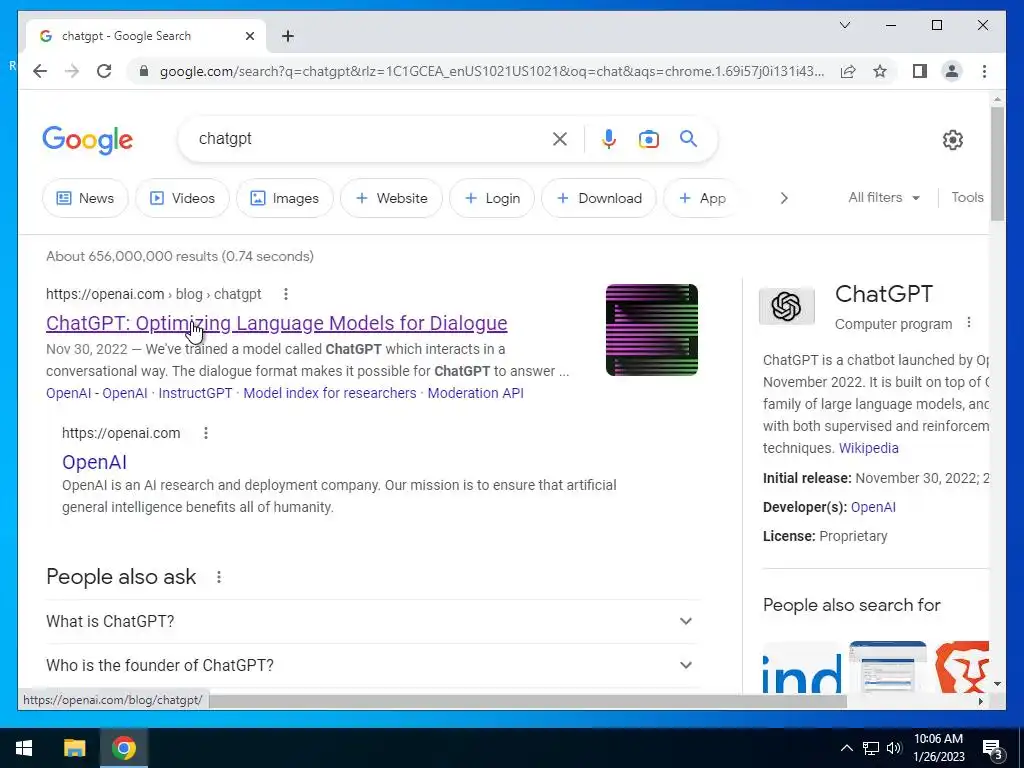This screenshot has height=768, width=1024.
Task: Open the All filters dropdown
Action: click(884, 197)
